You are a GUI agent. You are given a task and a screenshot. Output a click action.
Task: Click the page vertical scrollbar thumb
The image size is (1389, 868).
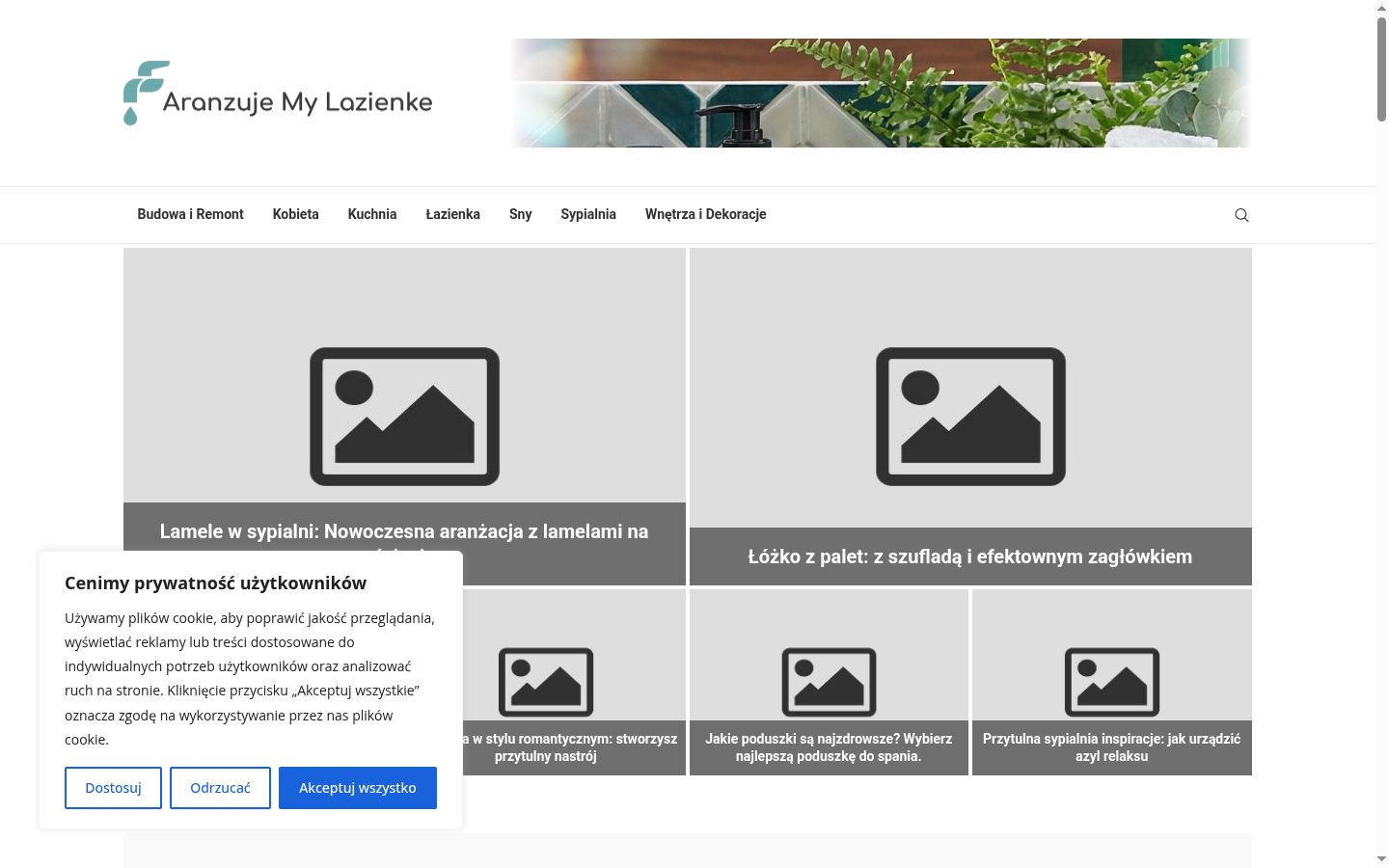1381,68
